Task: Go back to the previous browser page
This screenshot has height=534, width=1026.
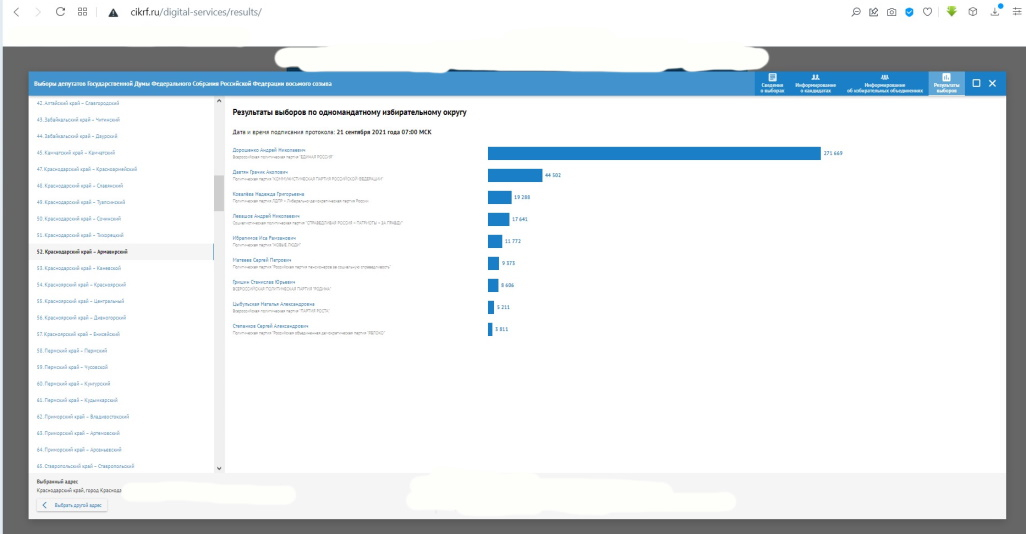Action: pyautogui.click(x=16, y=12)
